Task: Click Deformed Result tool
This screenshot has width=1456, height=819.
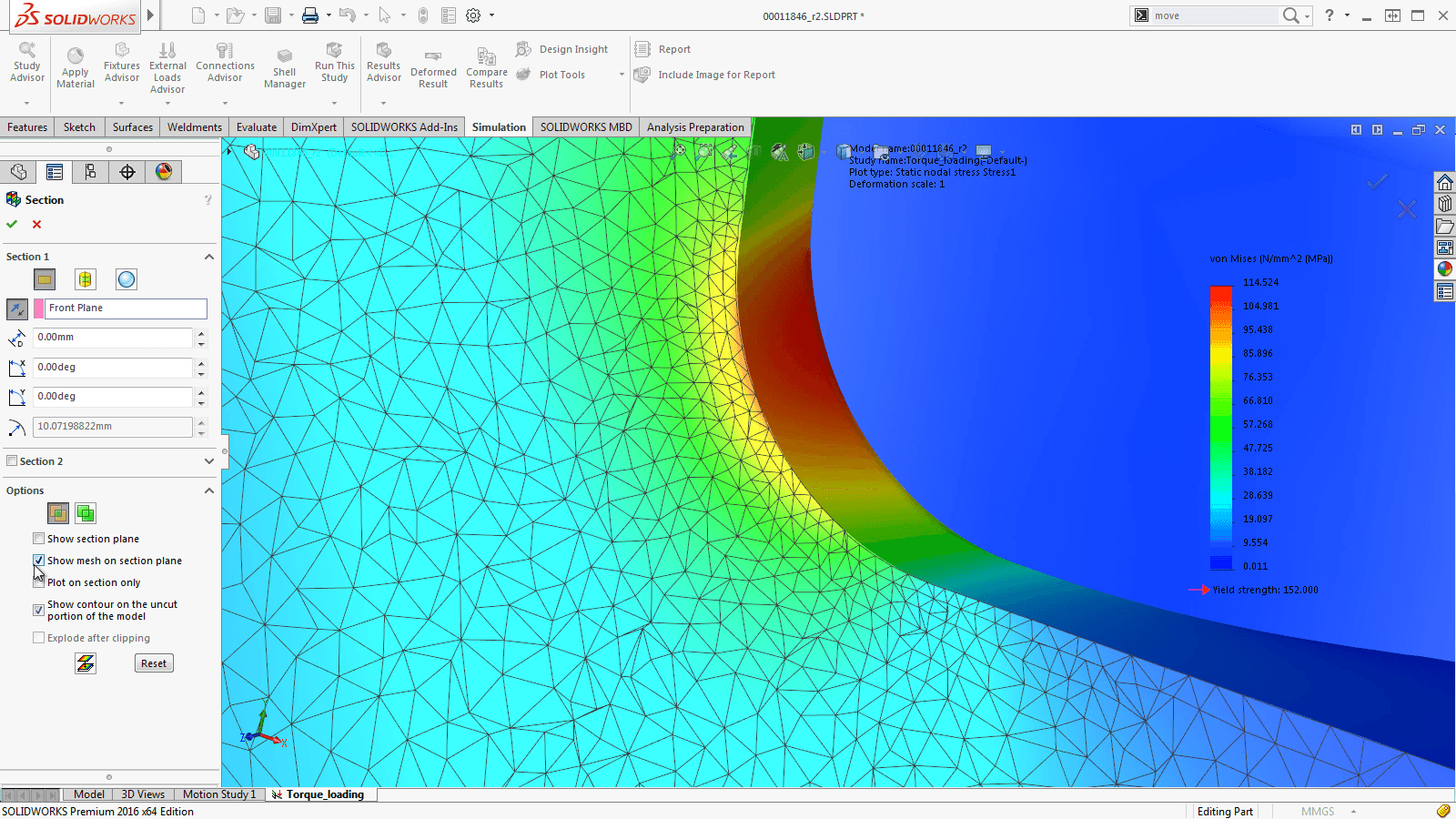Action: (433, 68)
